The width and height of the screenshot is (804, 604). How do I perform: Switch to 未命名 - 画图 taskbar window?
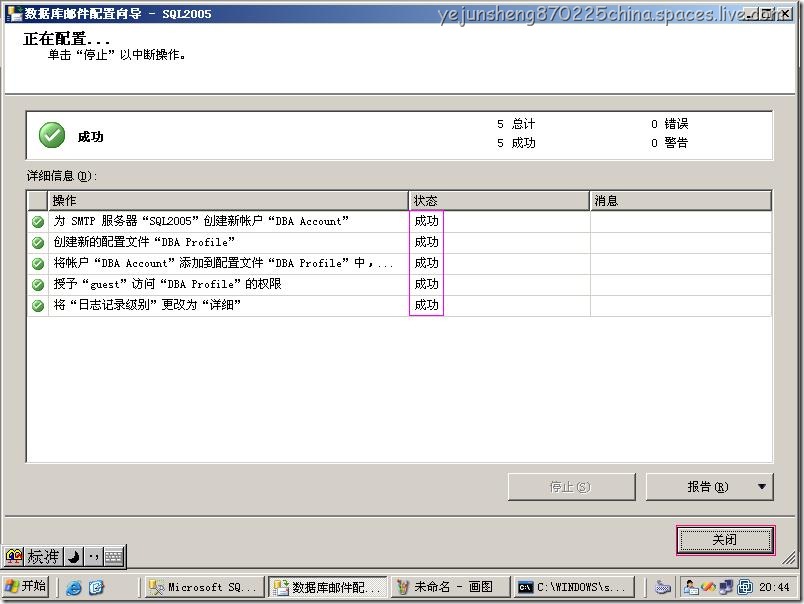pyautogui.click(x=451, y=587)
